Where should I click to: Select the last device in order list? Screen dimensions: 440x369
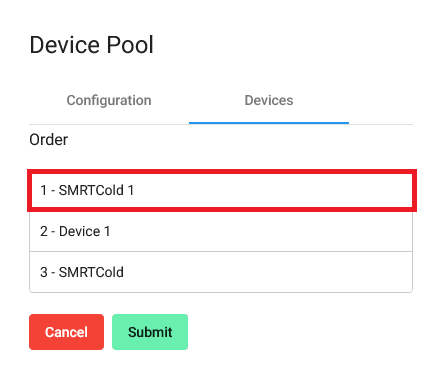click(x=221, y=272)
